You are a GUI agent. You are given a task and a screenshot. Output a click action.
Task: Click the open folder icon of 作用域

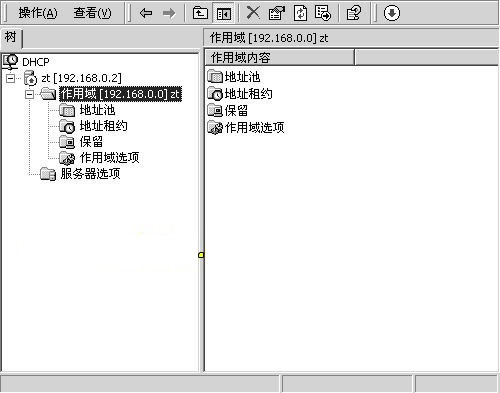point(48,94)
